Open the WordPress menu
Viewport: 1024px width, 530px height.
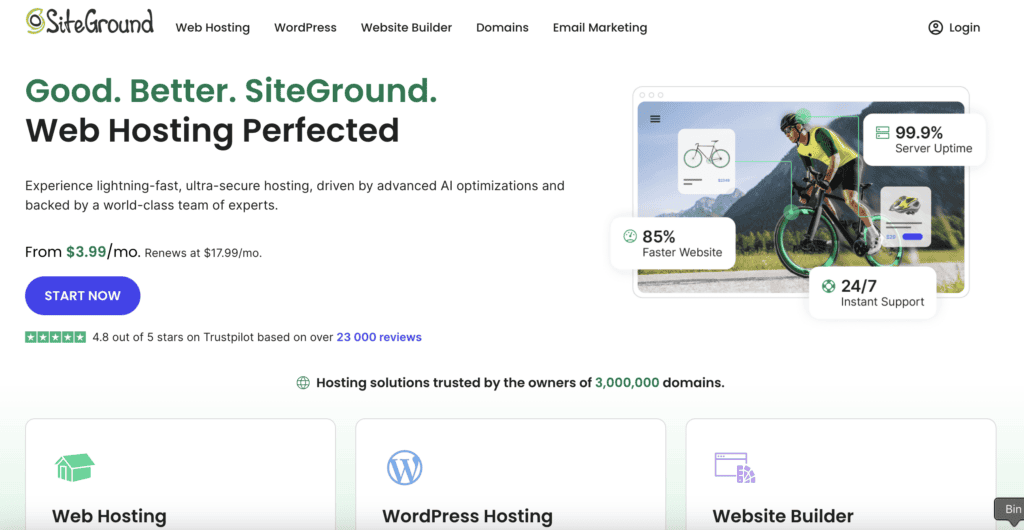coord(305,27)
